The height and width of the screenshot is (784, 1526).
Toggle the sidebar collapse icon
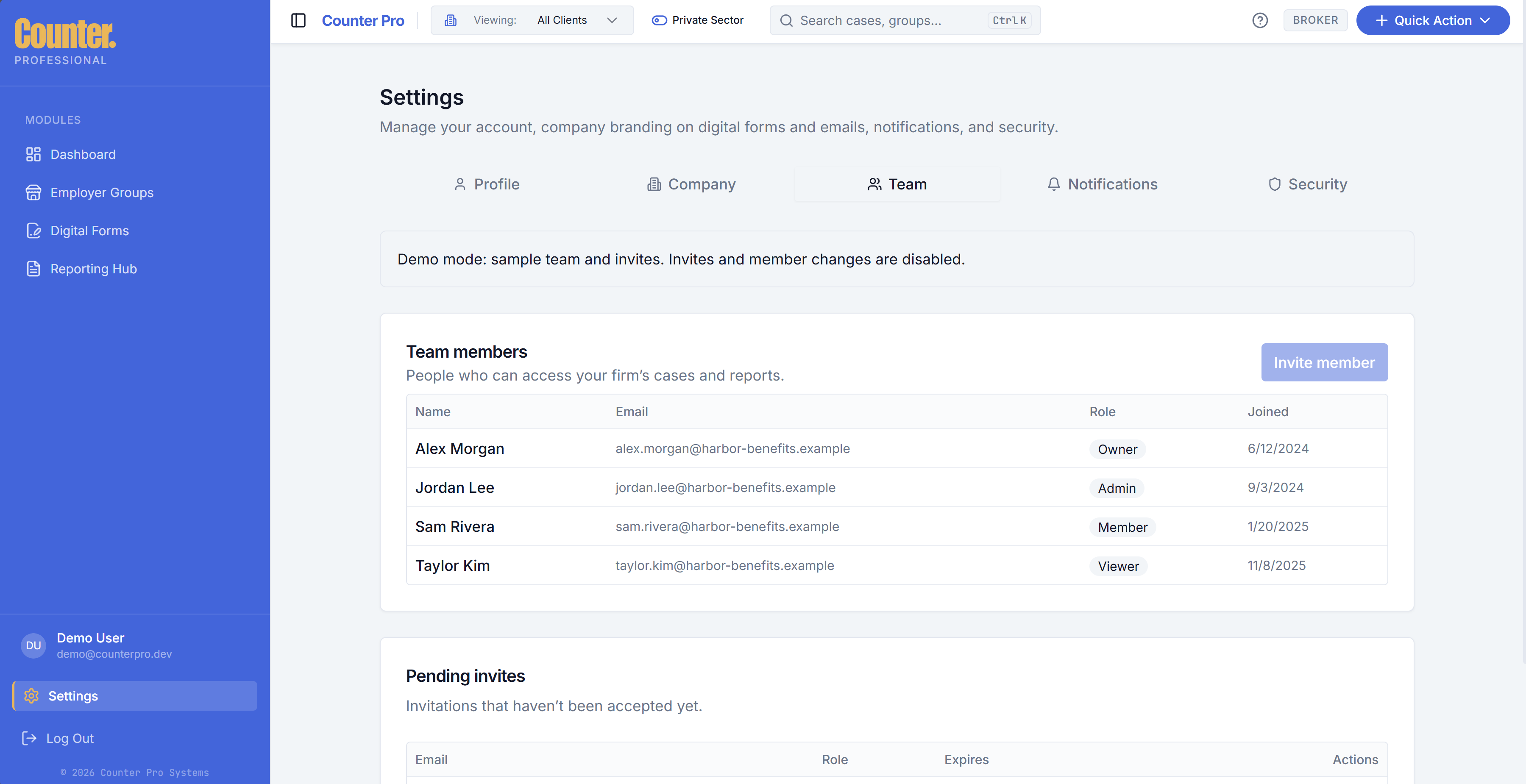298,21
